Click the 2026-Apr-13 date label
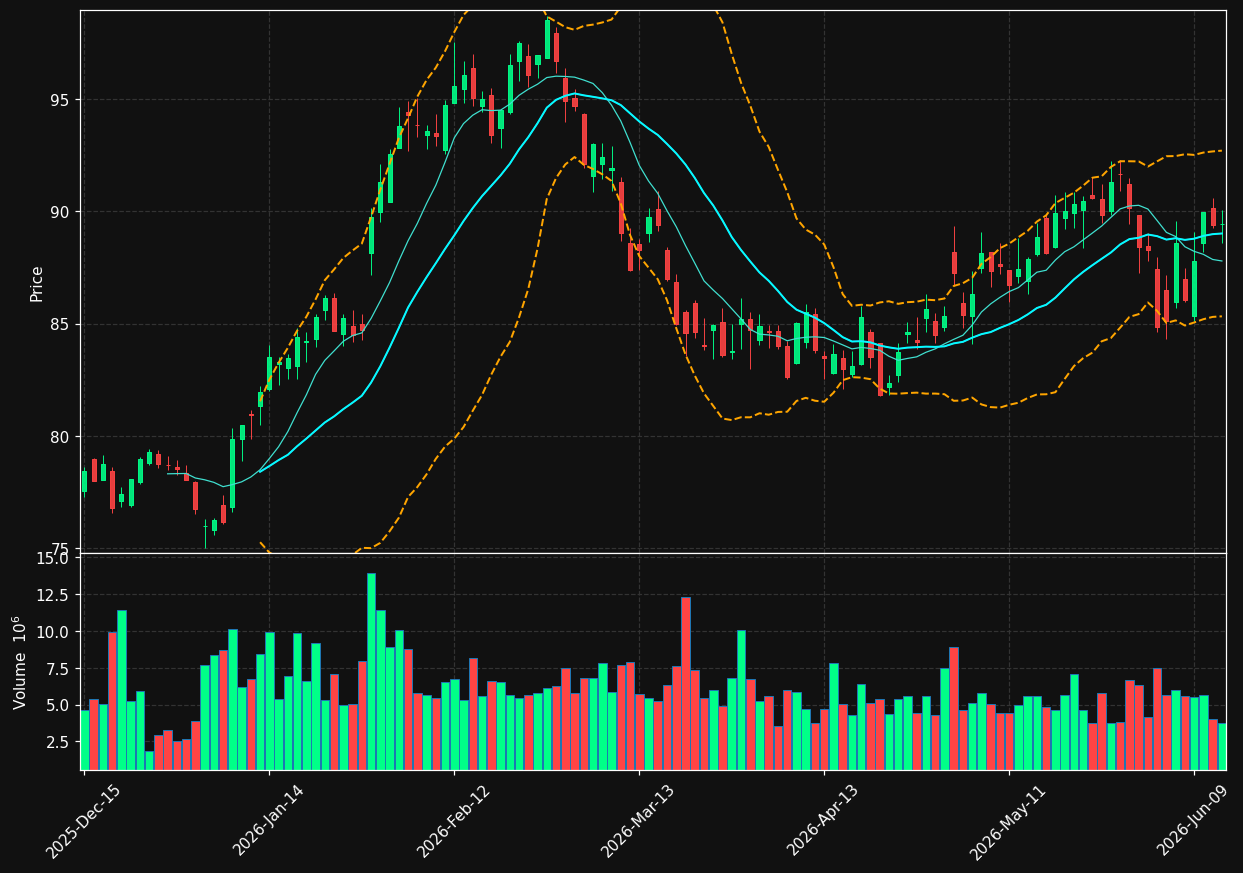Viewport: 1243px width, 873px height. click(824, 821)
